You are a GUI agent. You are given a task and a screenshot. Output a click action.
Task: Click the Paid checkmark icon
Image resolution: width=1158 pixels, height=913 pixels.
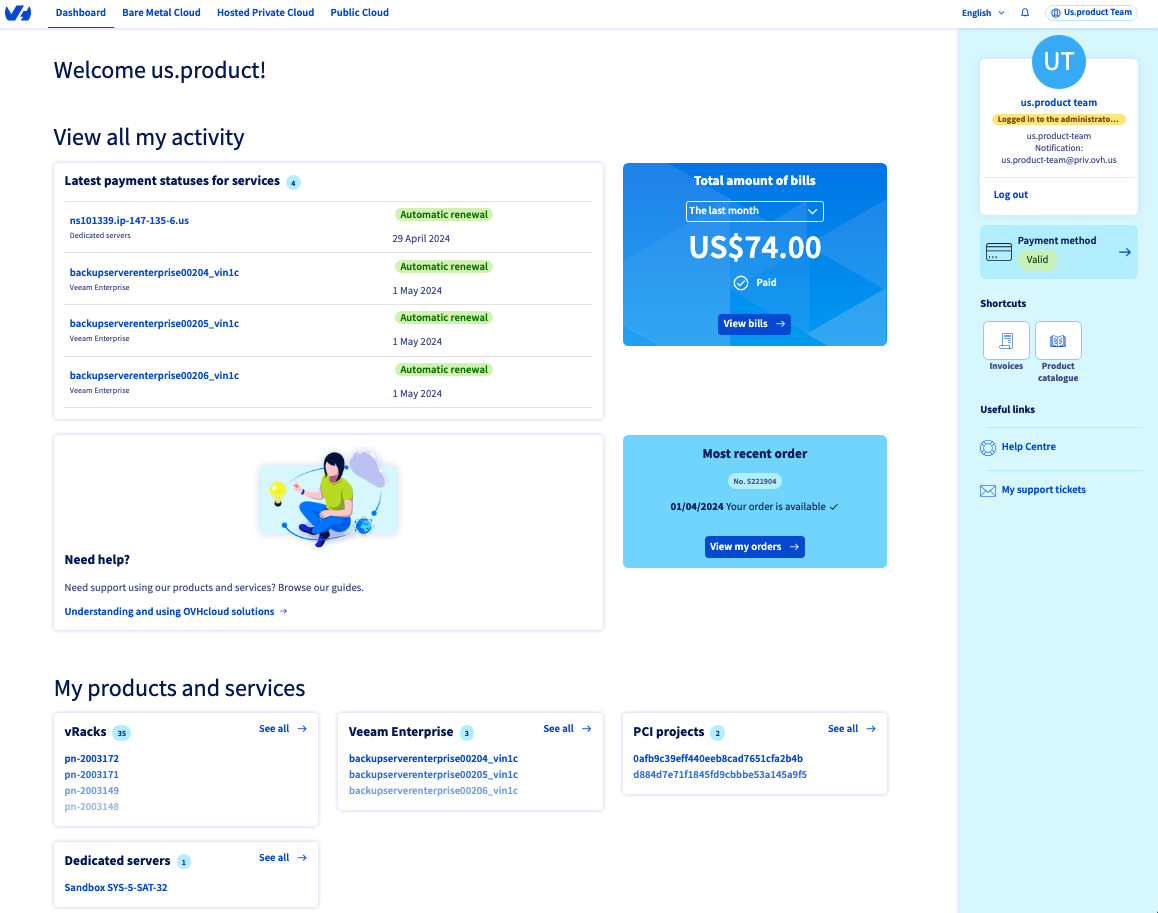tap(741, 283)
